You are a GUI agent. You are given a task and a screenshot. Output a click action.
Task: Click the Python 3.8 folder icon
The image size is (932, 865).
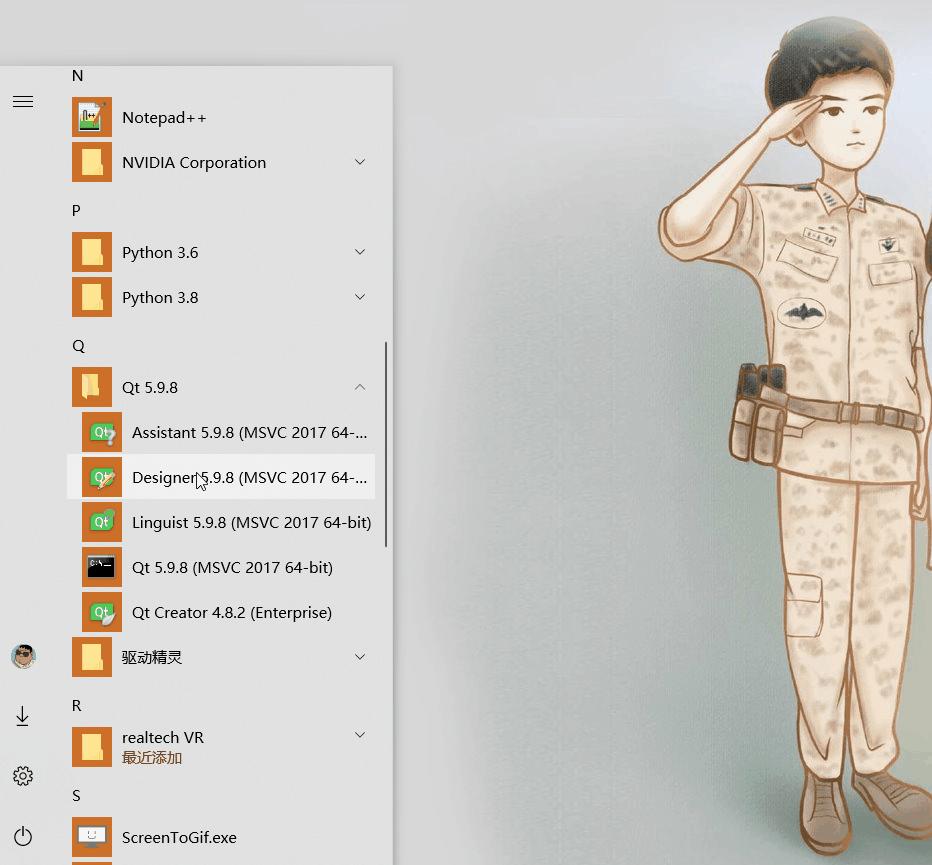click(x=92, y=297)
